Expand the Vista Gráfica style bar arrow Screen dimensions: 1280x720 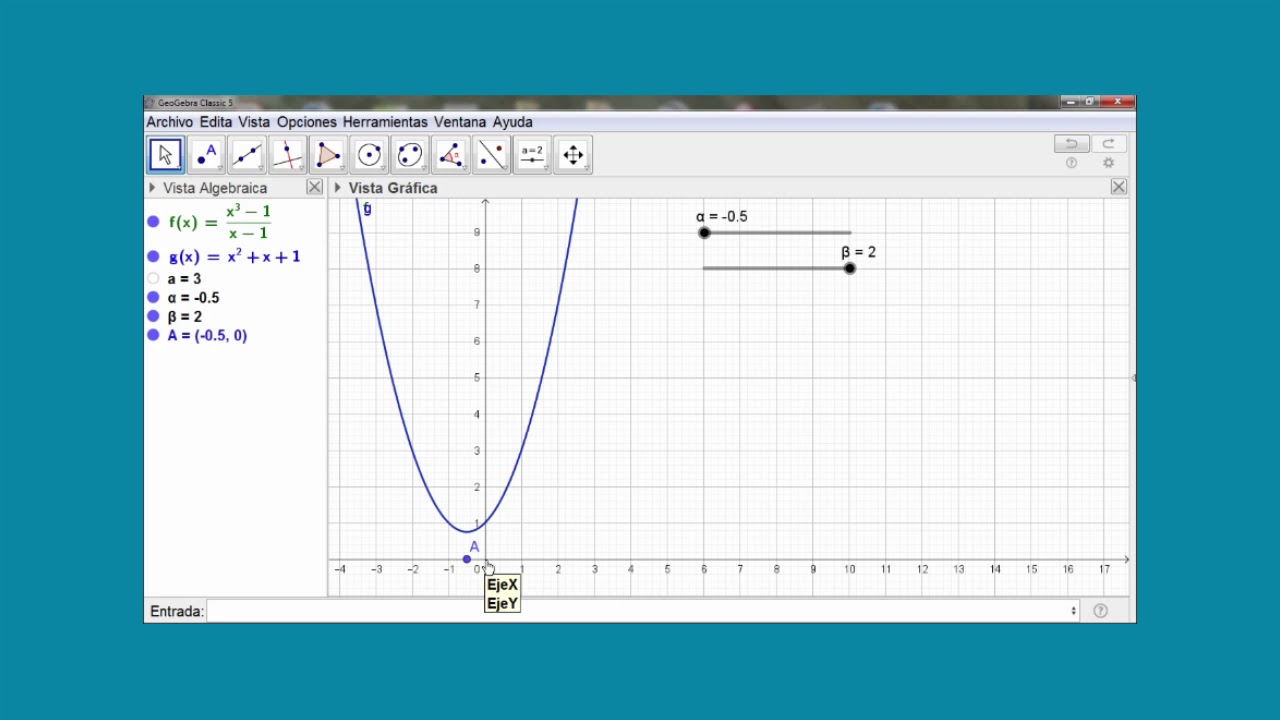pos(338,187)
